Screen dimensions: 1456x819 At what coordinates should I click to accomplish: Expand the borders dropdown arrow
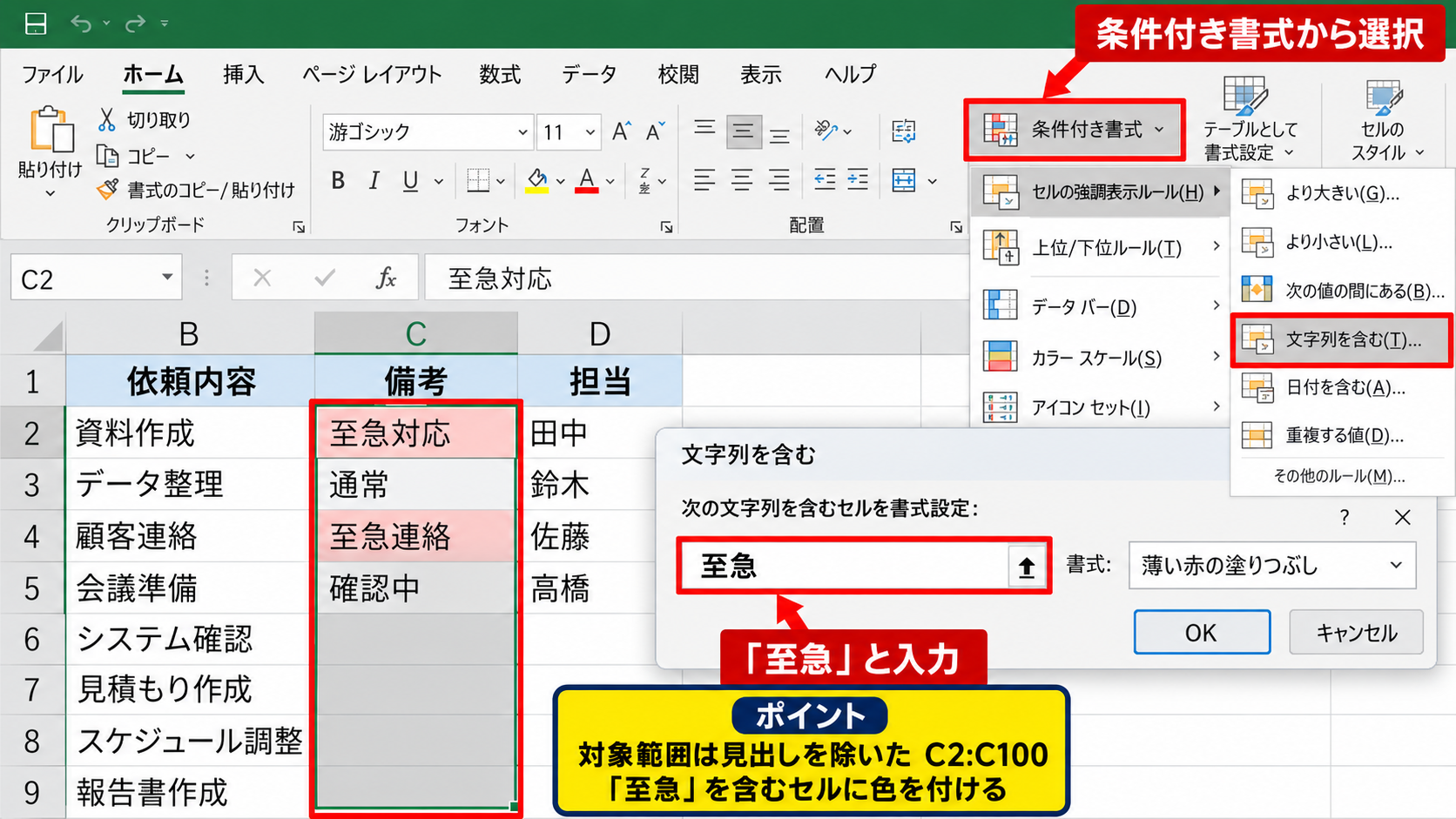(x=500, y=181)
